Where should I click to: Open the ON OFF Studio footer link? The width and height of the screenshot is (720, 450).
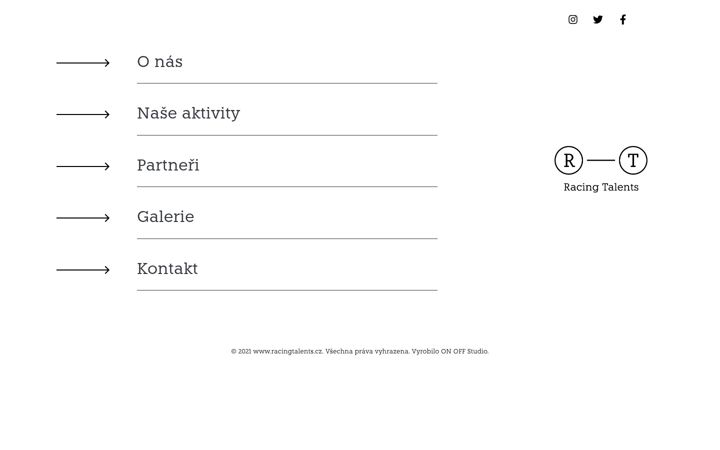(464, 351)
